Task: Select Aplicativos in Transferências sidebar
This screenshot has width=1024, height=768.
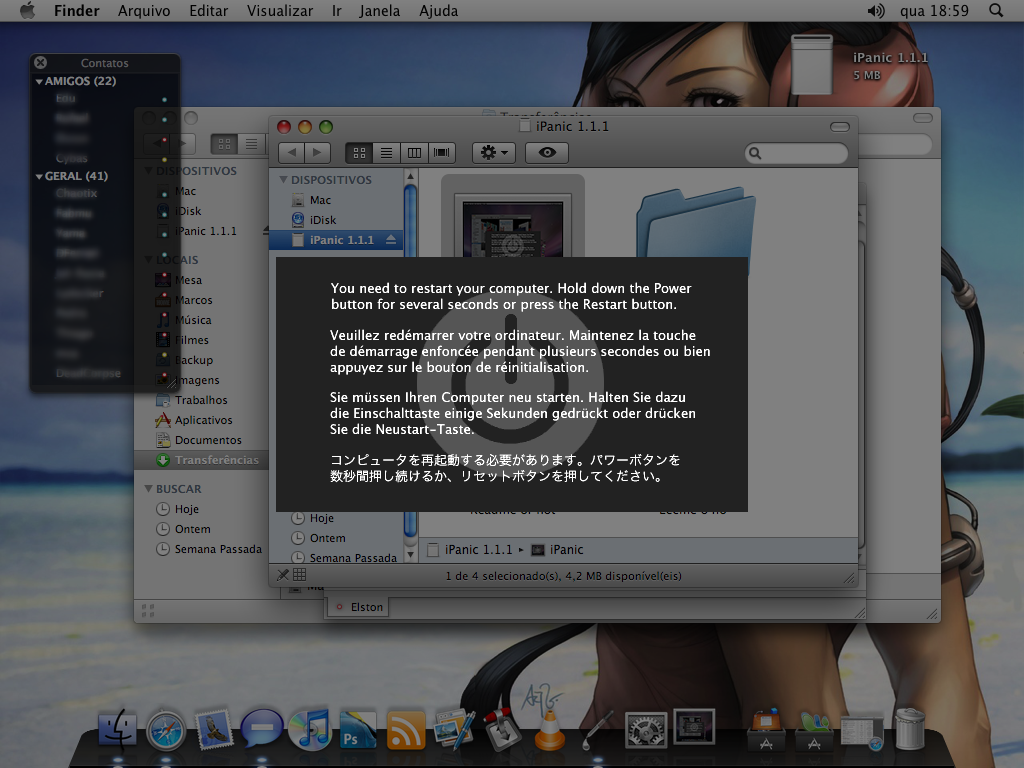Action: point(202,420)
